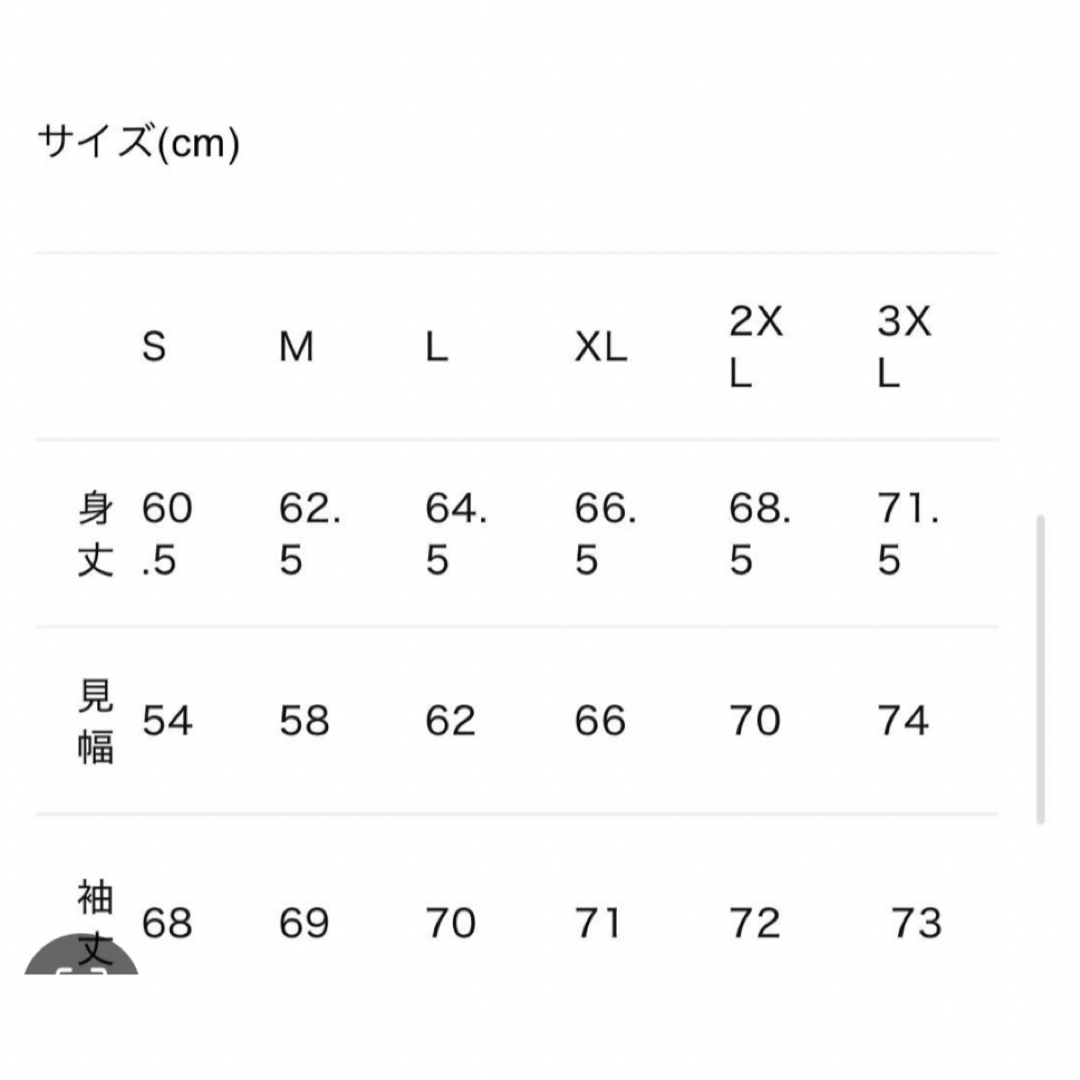This screenshot has width=1080, height=1080.
Task: Select the M size column header
Action: pyautogui.click(x=296, y=346)
